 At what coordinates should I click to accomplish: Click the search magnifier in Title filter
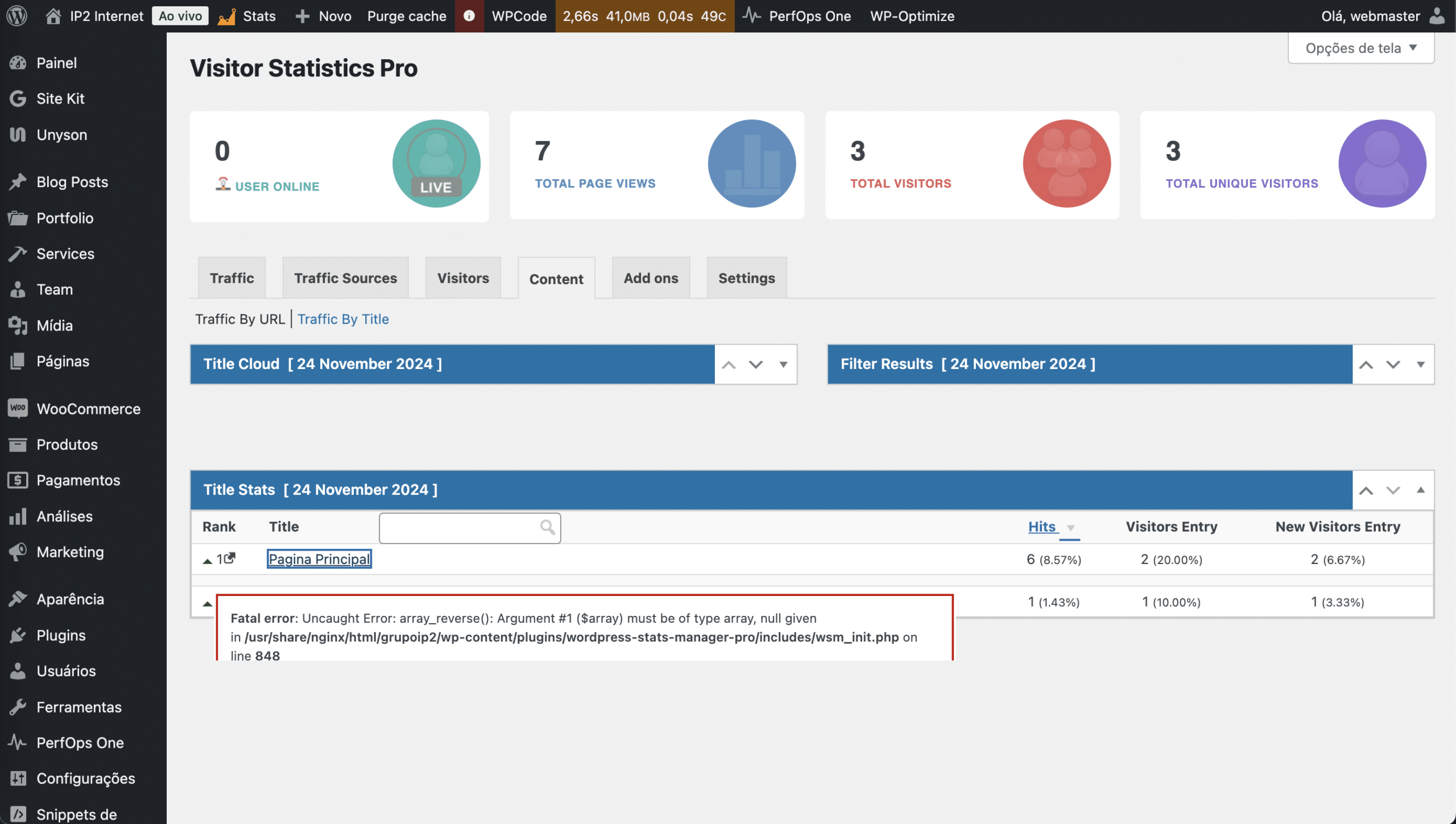coord(547,527)
